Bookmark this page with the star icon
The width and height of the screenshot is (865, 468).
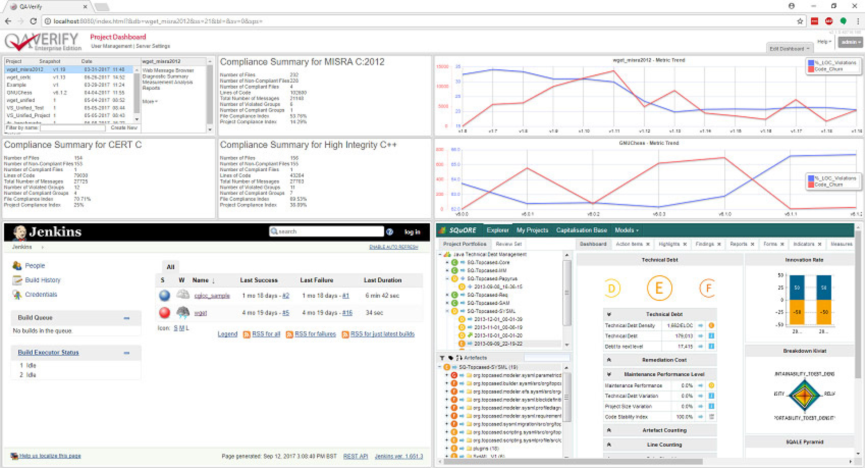pos(800,21)
